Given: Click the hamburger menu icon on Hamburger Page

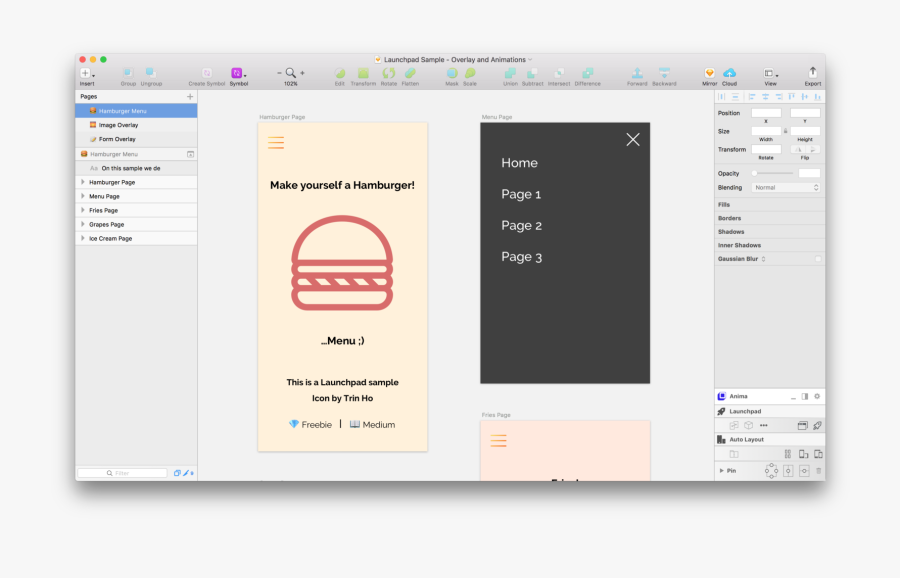Looking at the screenshot, I should [276, 142].
